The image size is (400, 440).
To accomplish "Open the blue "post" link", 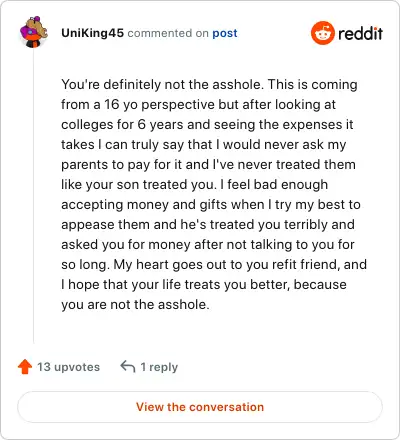I will coord(225,33).
